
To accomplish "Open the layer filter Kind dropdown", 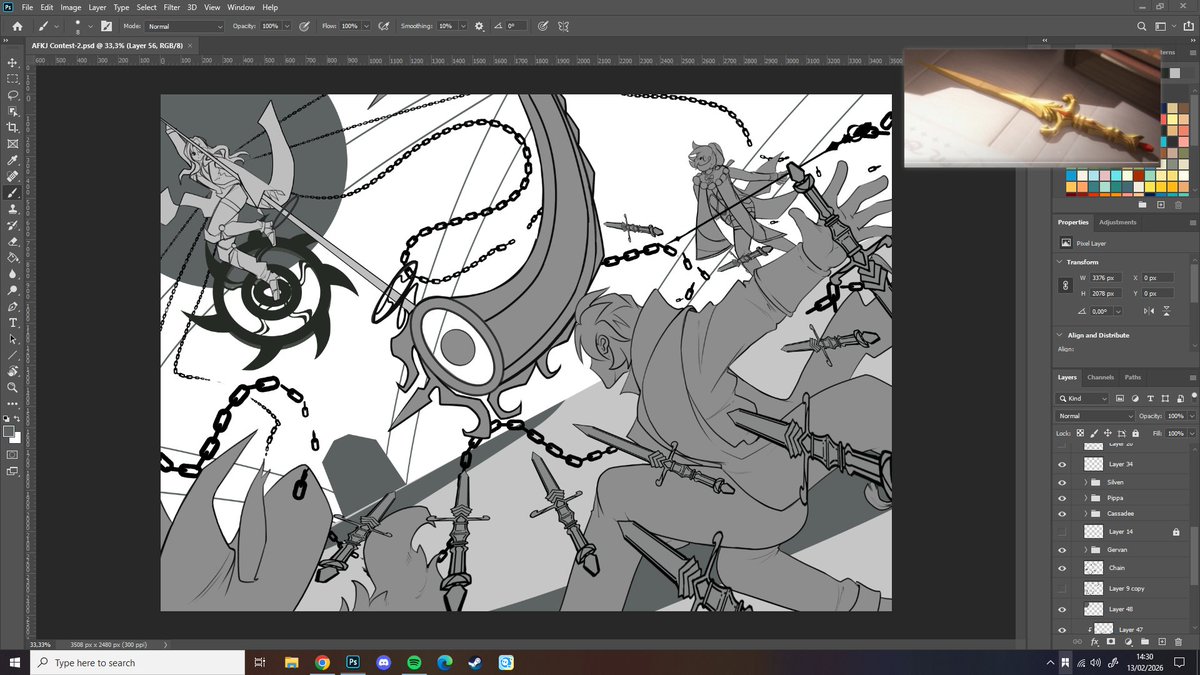I will pyautogui.click(x=1083, y=398).
